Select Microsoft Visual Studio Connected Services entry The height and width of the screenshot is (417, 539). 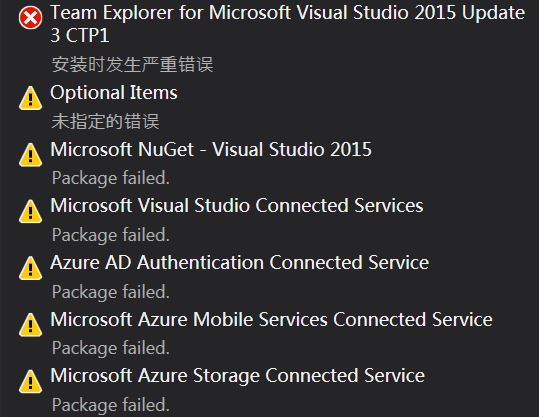tap(237, 206)
